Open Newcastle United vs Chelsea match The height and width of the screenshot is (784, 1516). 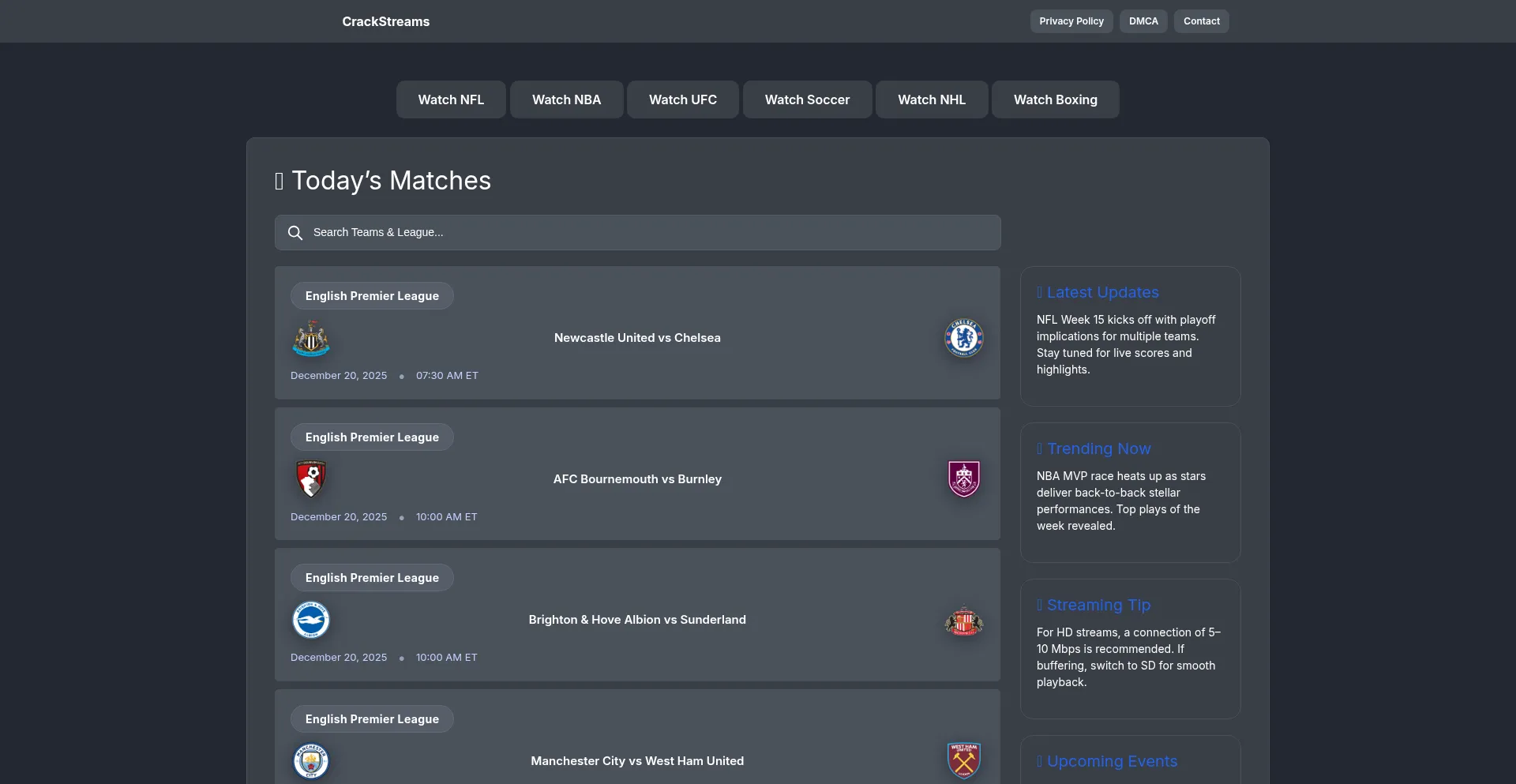point(637,338)
